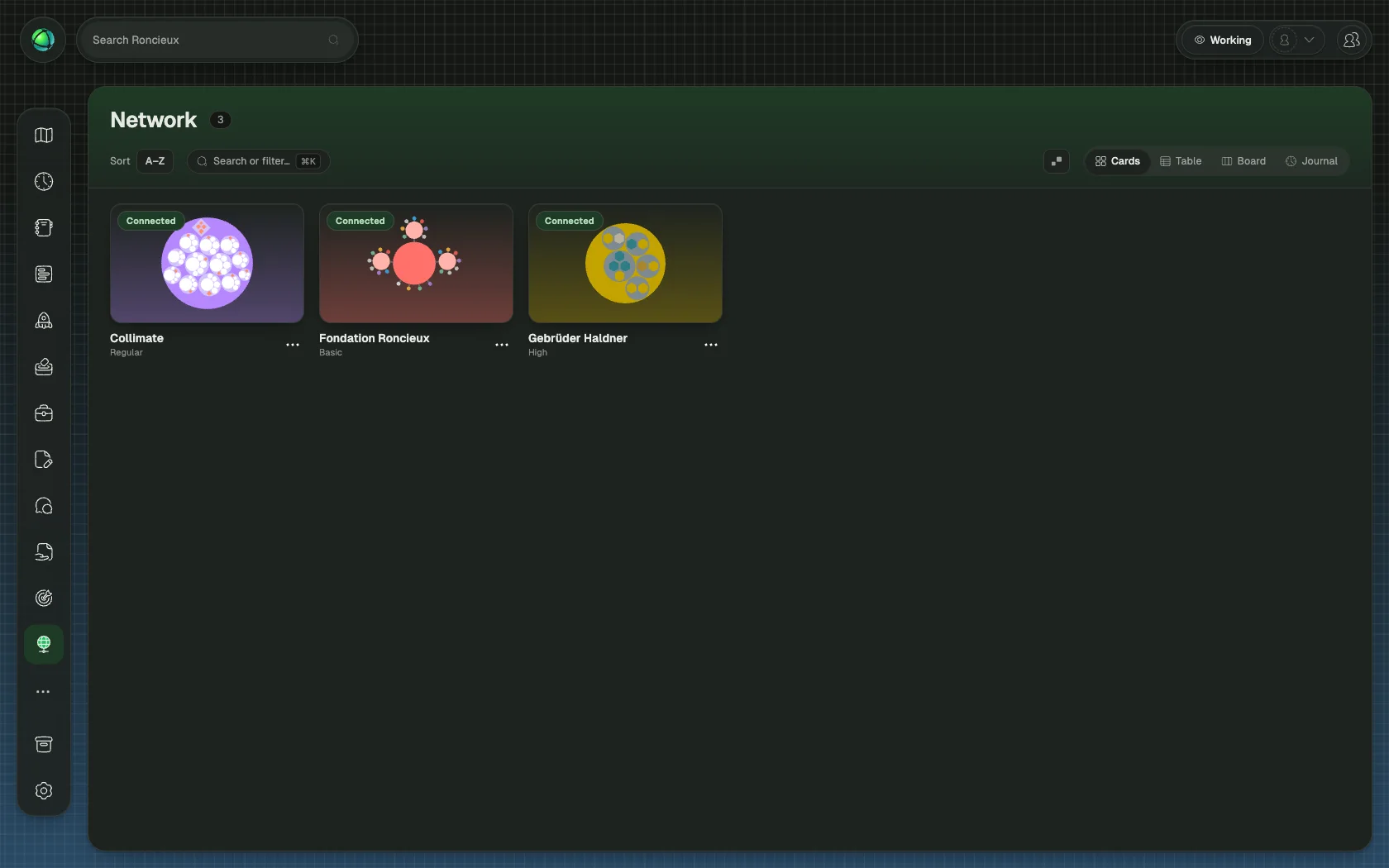1389x868 pixels.
Task: Show more sidebar items via ellipsis
Action: point(43,692)
